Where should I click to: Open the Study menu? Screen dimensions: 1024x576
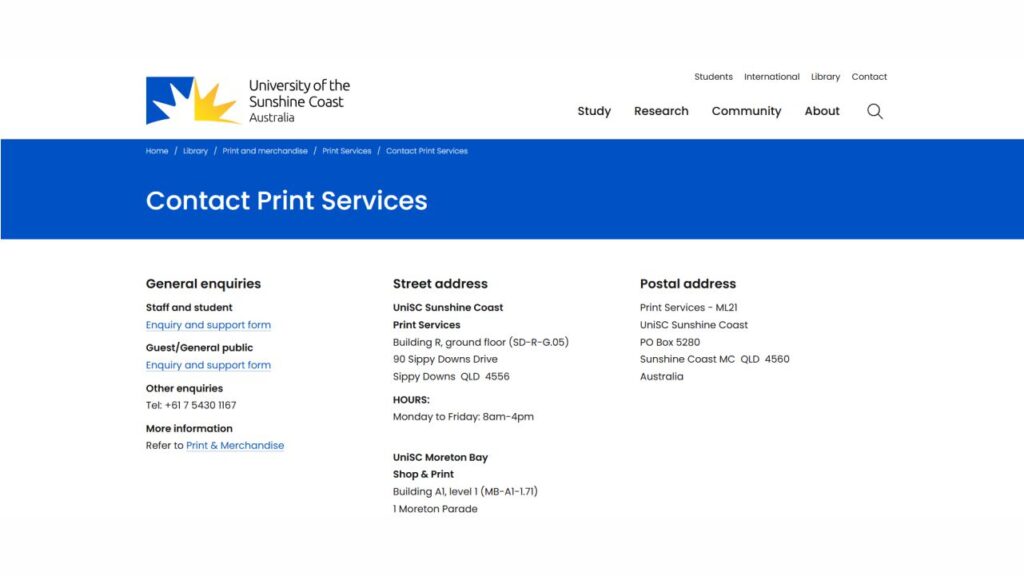coord(594,111)
